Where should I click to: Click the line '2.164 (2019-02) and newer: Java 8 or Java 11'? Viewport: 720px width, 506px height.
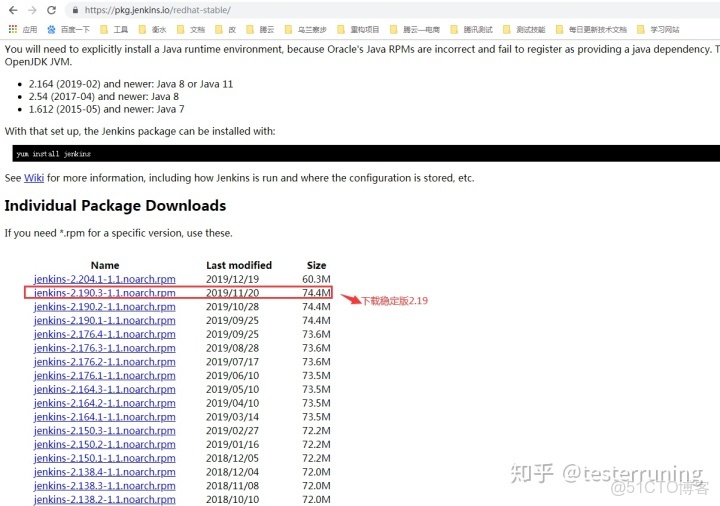[x=131, y=84]
